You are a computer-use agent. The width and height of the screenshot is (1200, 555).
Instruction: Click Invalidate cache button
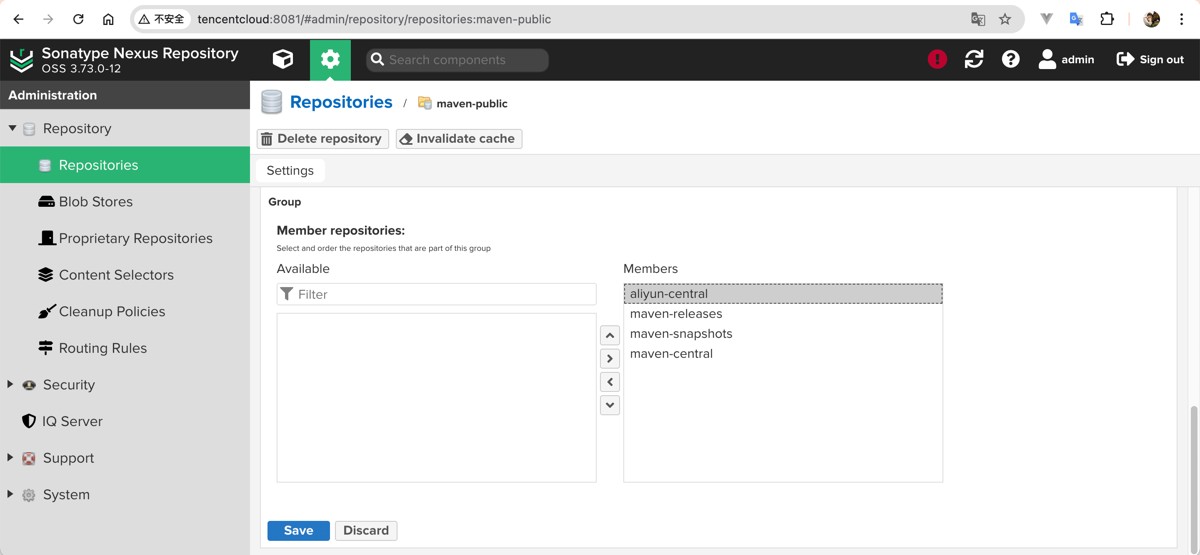coord(459,139)
